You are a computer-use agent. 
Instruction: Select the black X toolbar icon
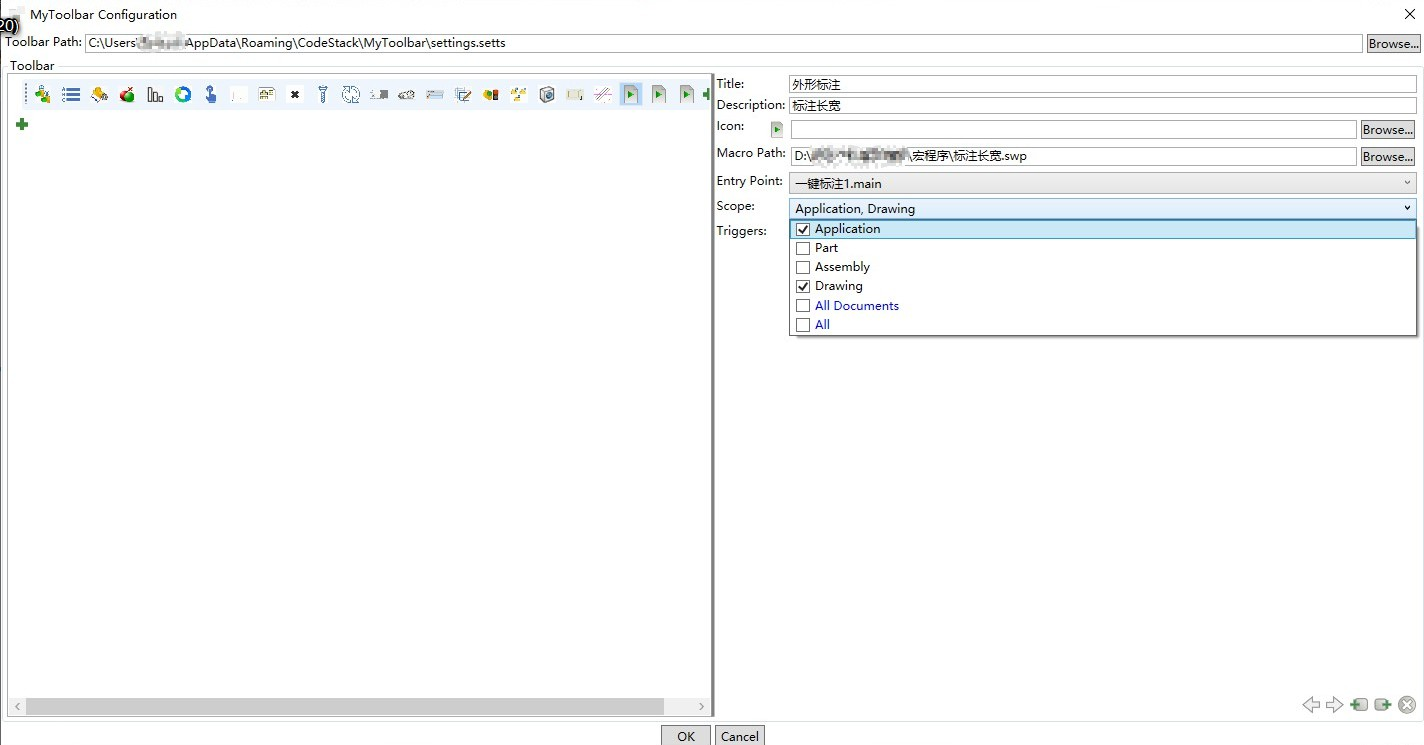pos(295,94)
